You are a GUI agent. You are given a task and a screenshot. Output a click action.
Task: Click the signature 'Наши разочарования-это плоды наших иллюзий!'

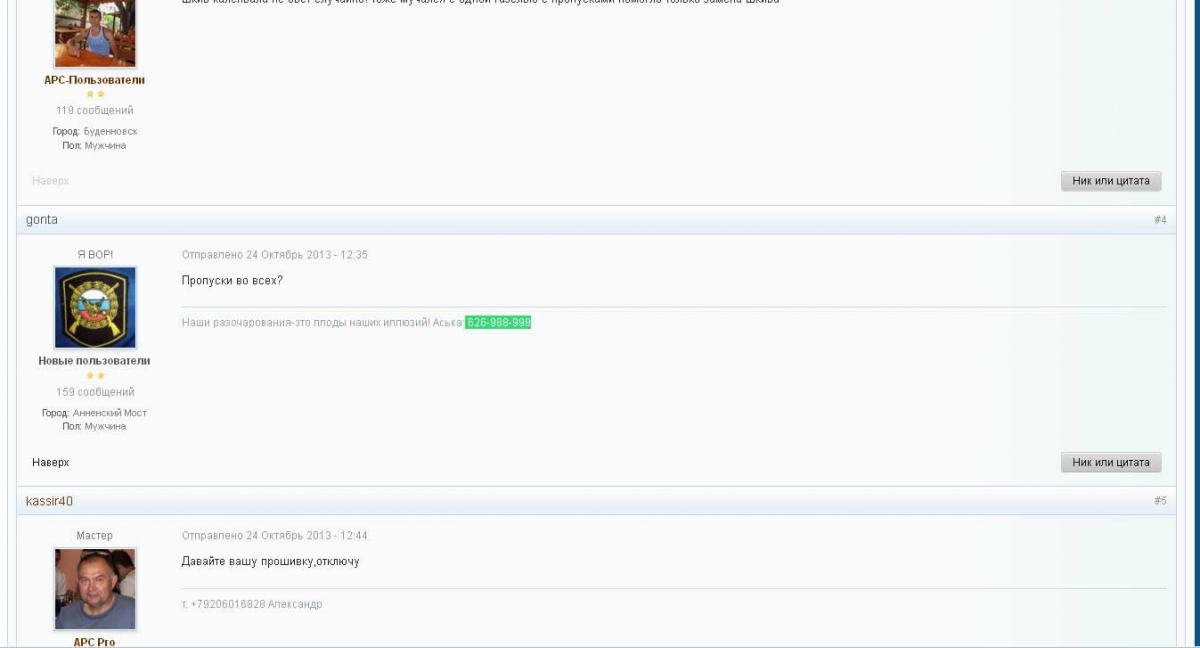click(x=306, y=322)
